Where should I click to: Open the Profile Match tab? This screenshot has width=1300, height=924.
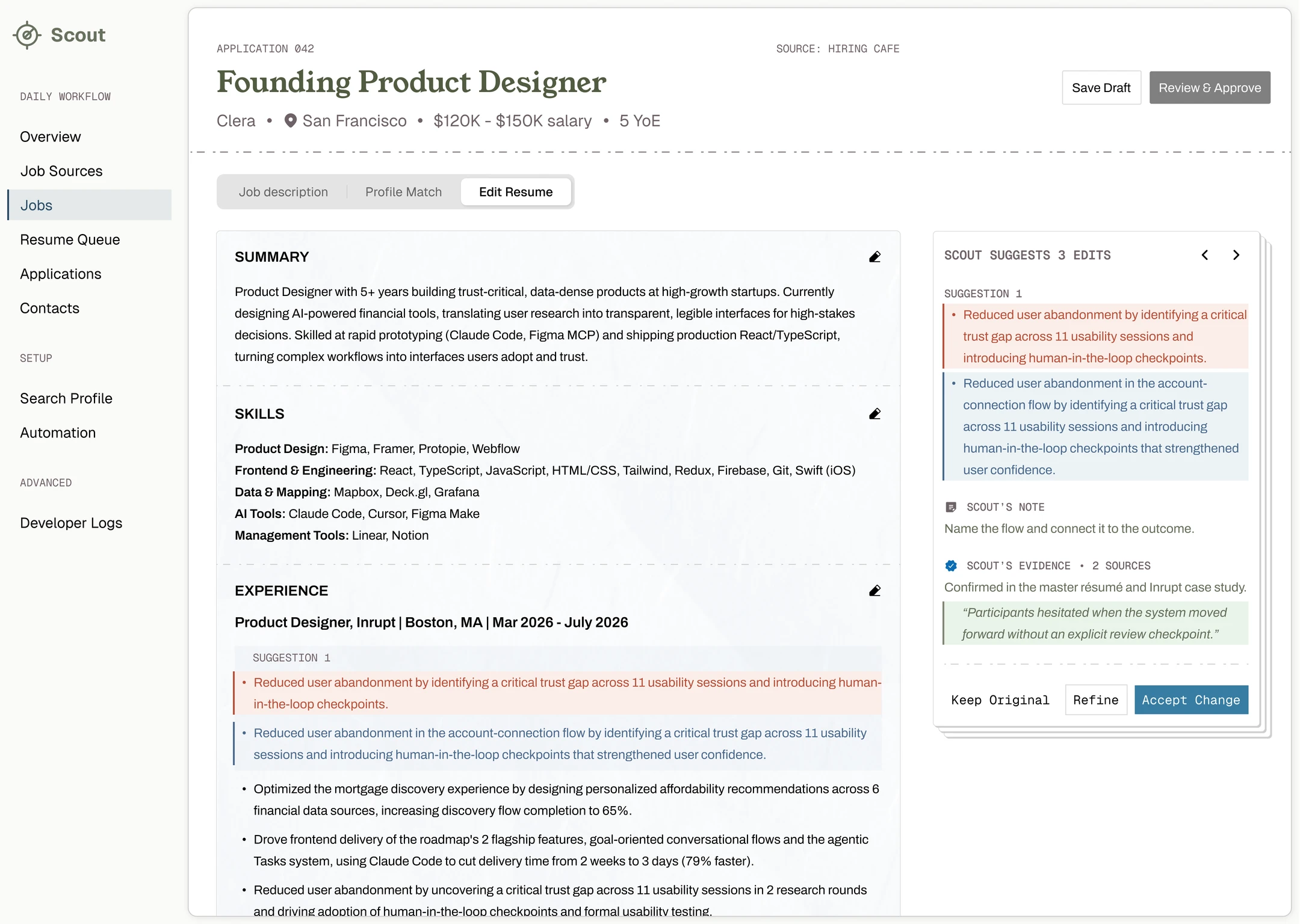coord(403,192)
